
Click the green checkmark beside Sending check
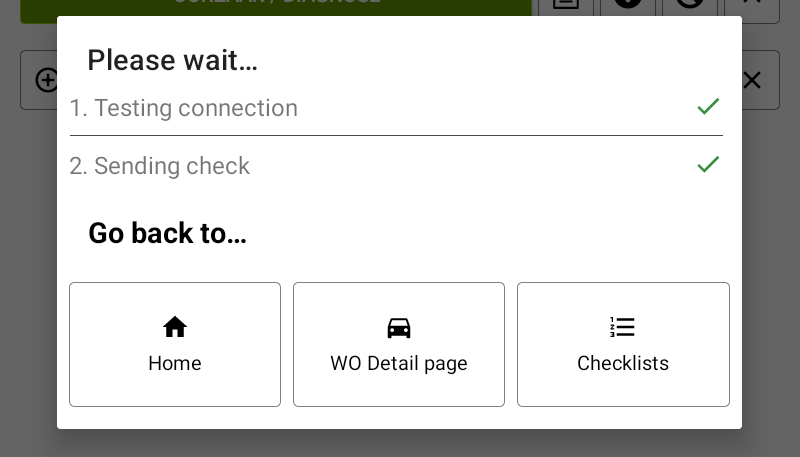click(x=708, y=164)
